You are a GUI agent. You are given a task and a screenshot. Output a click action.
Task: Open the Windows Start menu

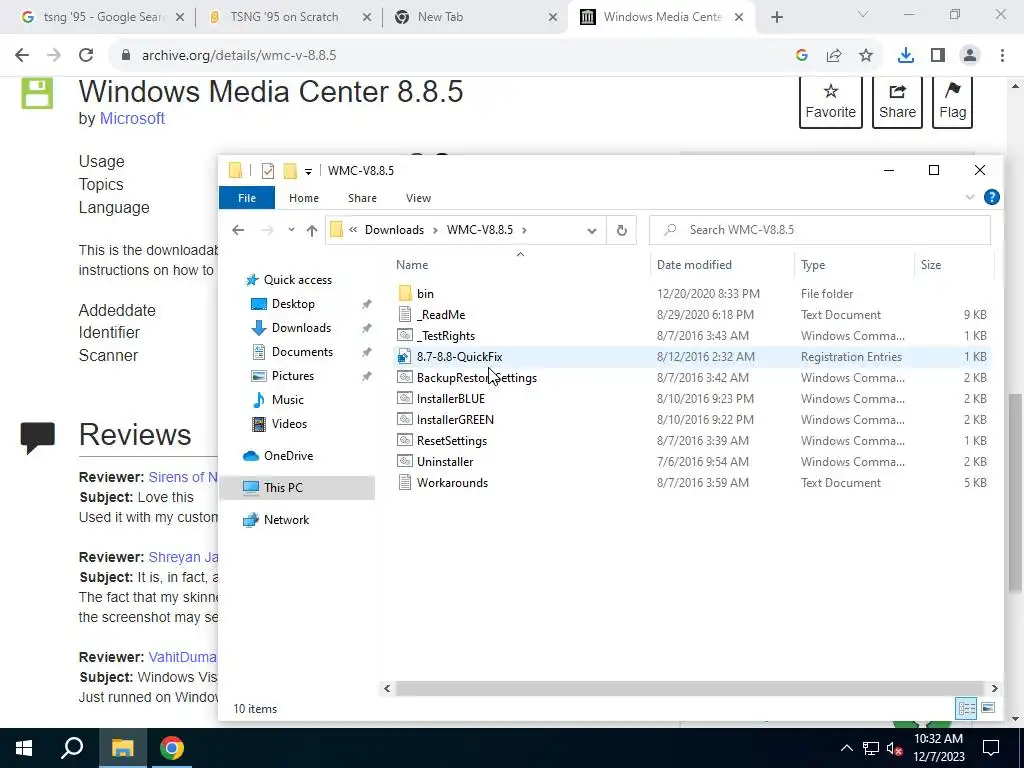point(24,748)
